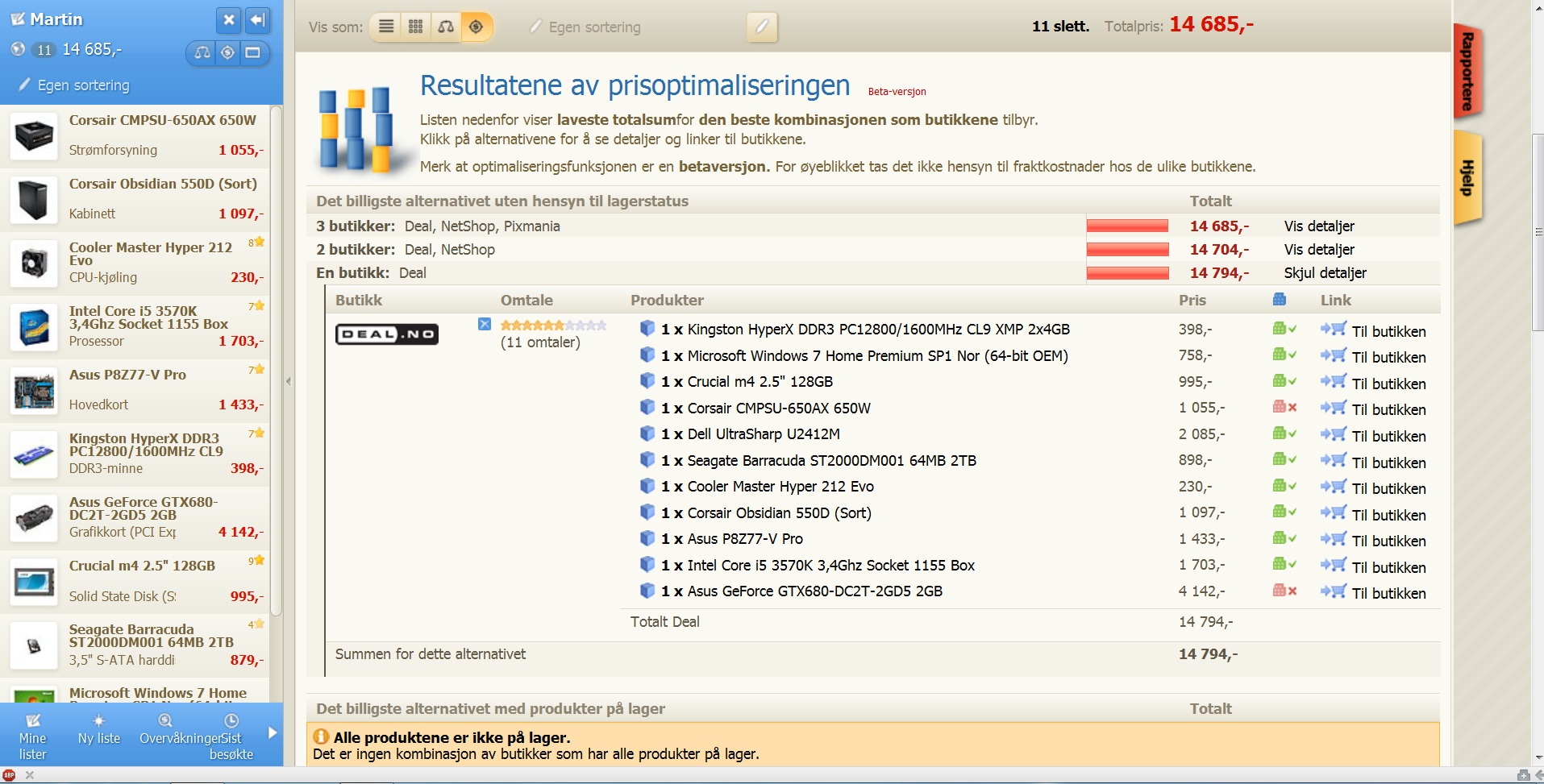The width and height of the screenshot is (1544, 784).
Task: Click the red bar for the 14 685,- alternative
Action: click(1127, 226)
